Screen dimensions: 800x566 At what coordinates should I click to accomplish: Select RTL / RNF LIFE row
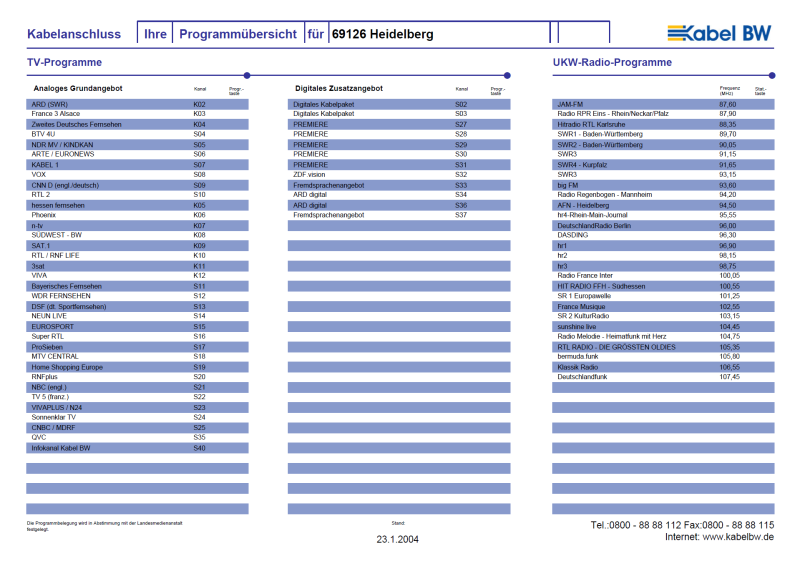pos(137,256)
